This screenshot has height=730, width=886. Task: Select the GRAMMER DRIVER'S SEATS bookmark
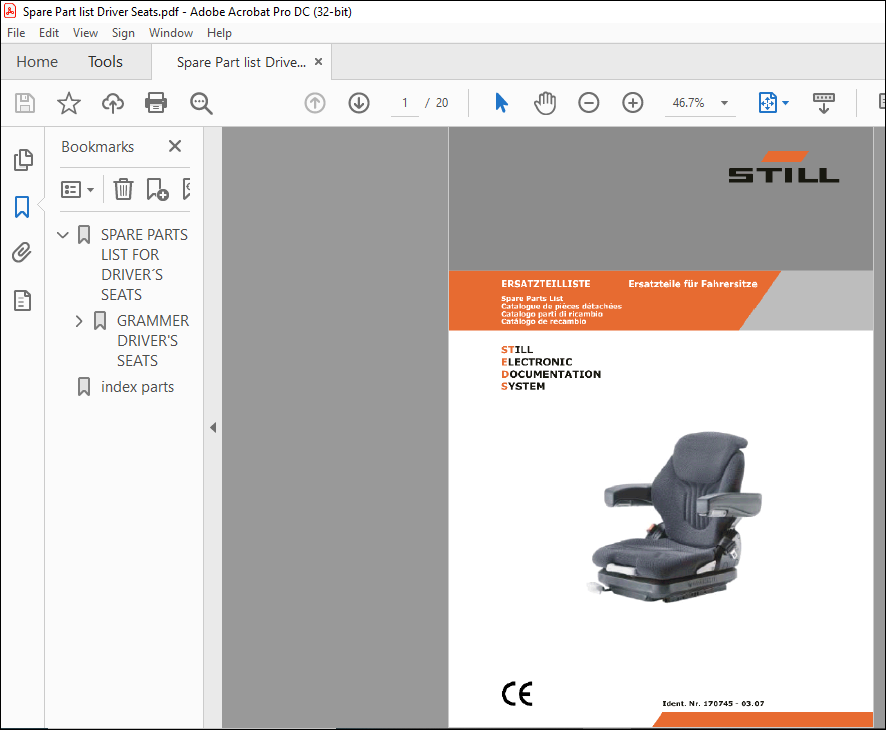click(153, 341)
